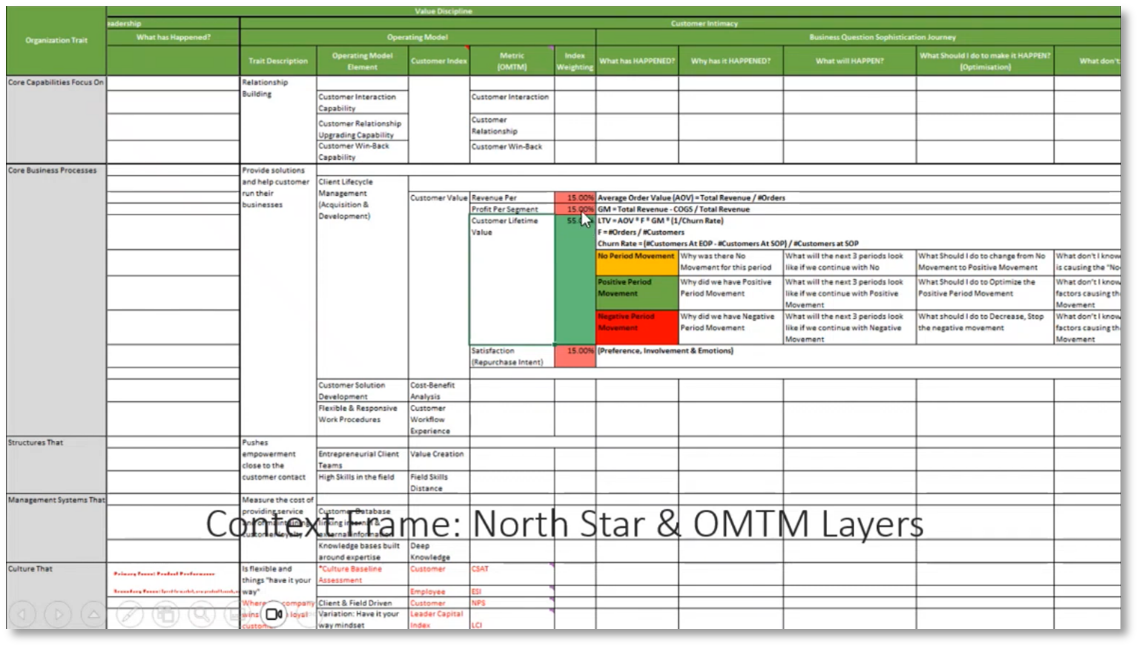
Task: Click the yellow No Period Movement cell
Action: click(636, 261)
